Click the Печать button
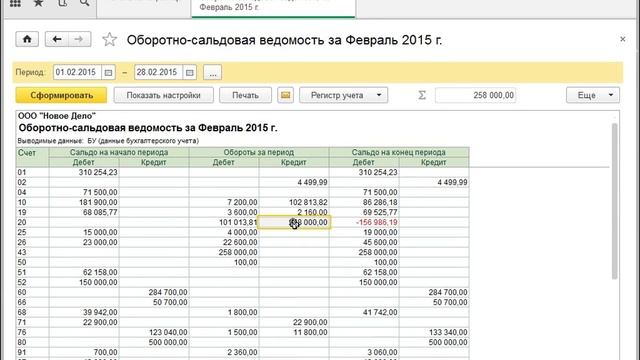Viewport: 640px width, 360px height. click(245, 96)
